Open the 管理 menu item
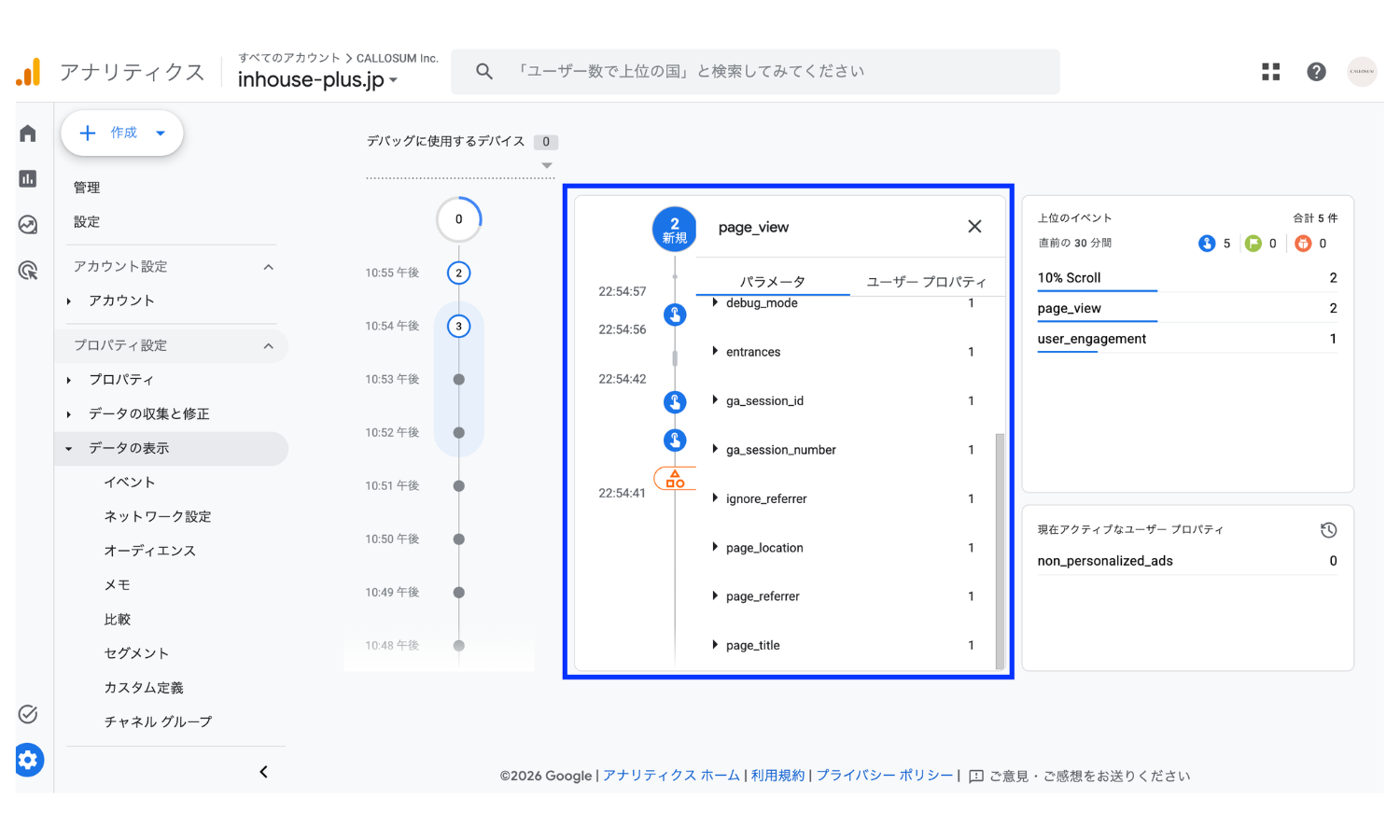Image resolution: width=1400 pixels, height=840 pixels. point(87,188)
